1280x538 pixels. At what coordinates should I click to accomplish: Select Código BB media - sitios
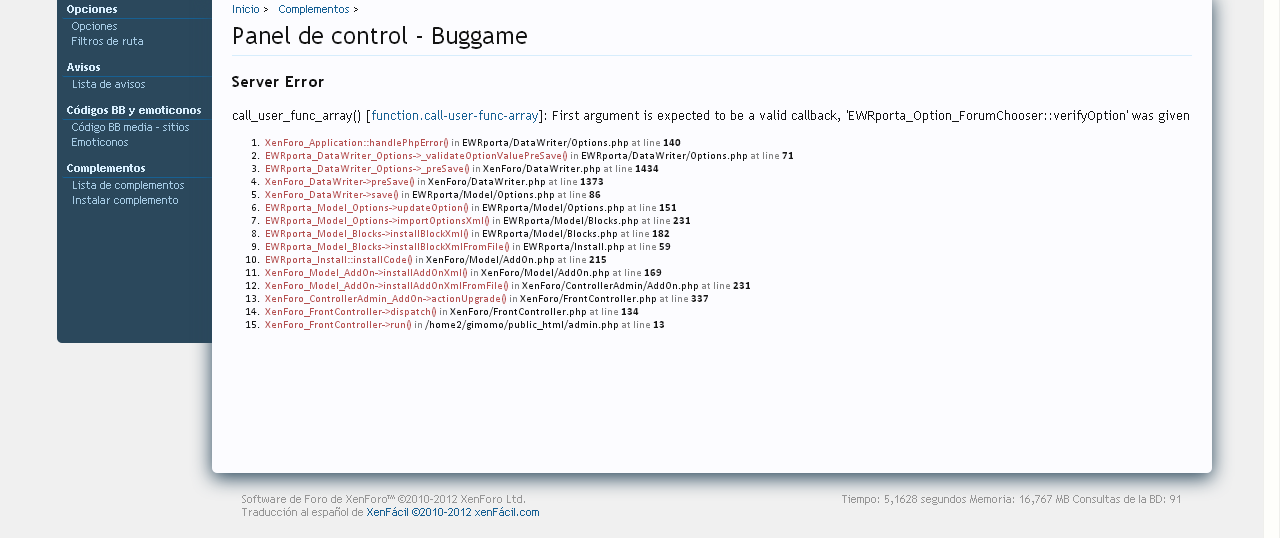point(130,127)
